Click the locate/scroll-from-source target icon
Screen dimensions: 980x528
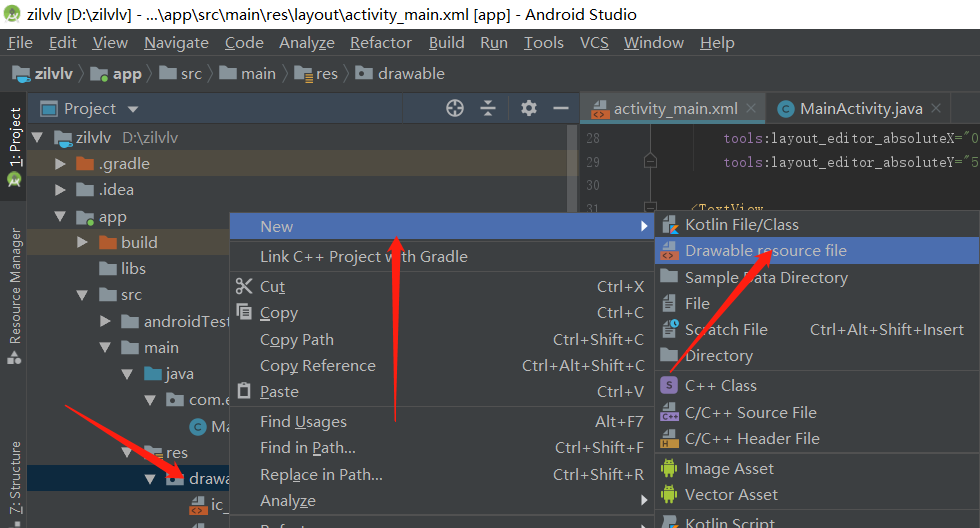(455, 108)
